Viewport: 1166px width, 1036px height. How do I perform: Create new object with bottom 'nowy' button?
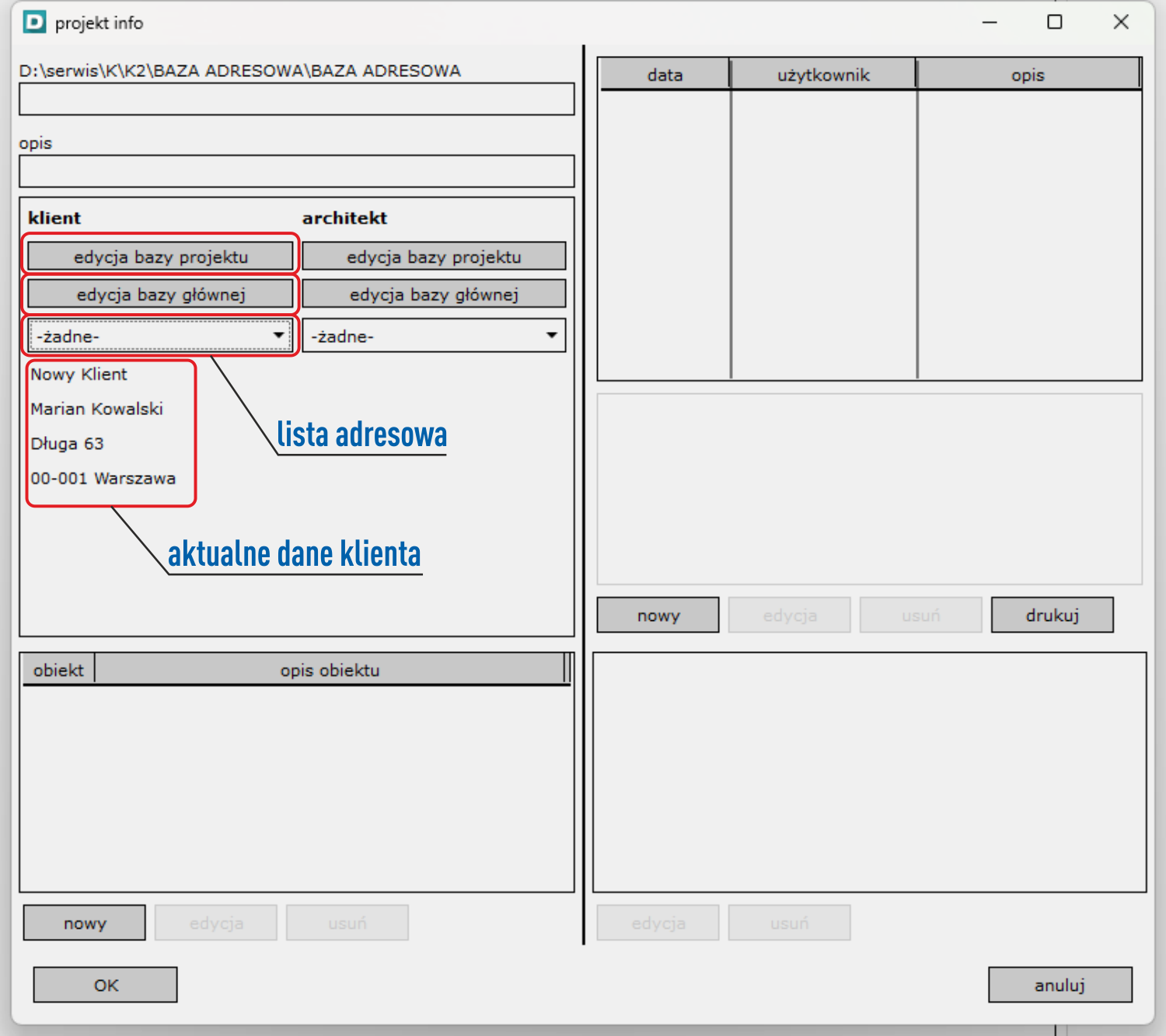point(85,923)
